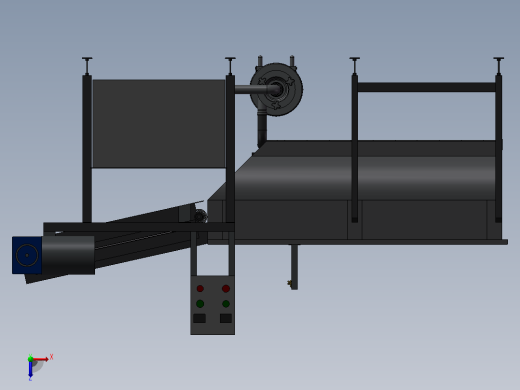Click the red X axis of the triad
Screen dimensions: 520x390
point(42,359)
